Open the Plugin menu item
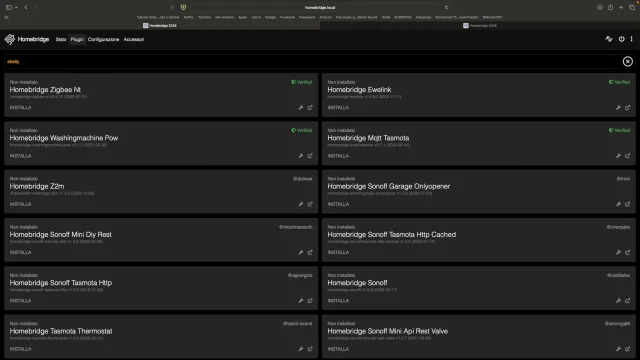Viewport: 640px width, 360px height. tap(77, 40)
